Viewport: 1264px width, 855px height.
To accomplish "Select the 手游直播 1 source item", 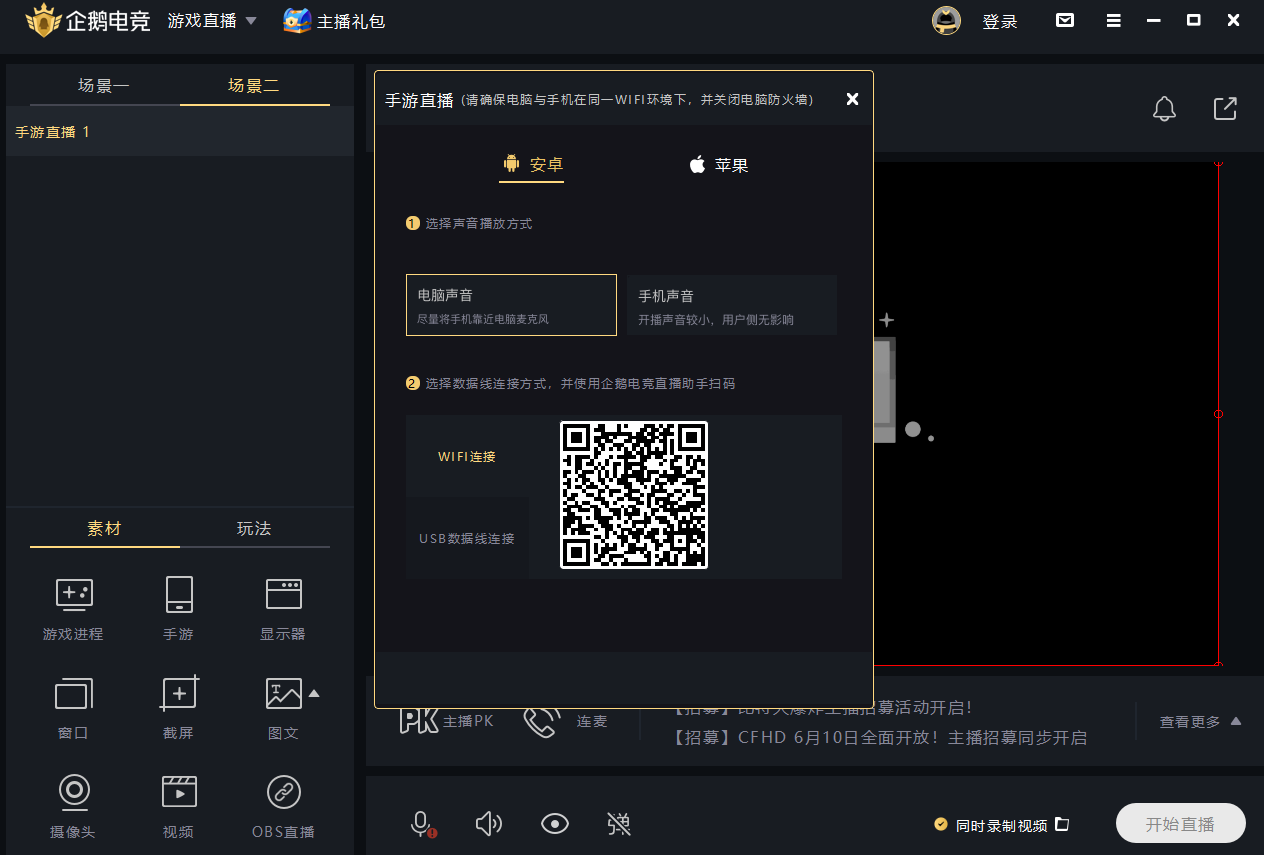I will (x=180, y=132).
